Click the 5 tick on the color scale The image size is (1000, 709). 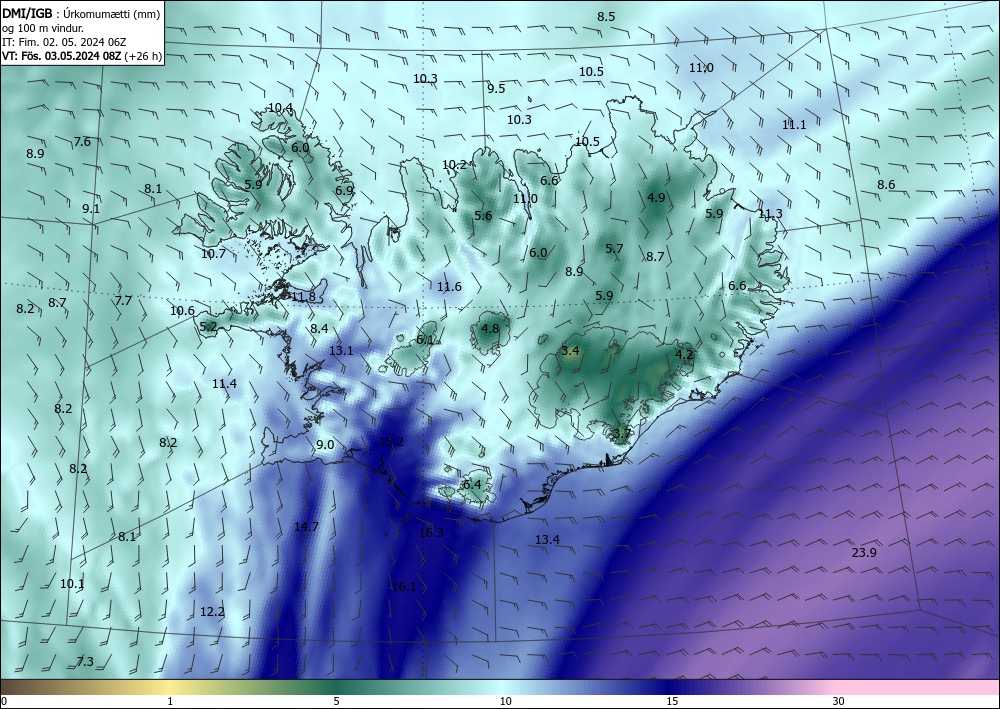(x=336, y=702)
